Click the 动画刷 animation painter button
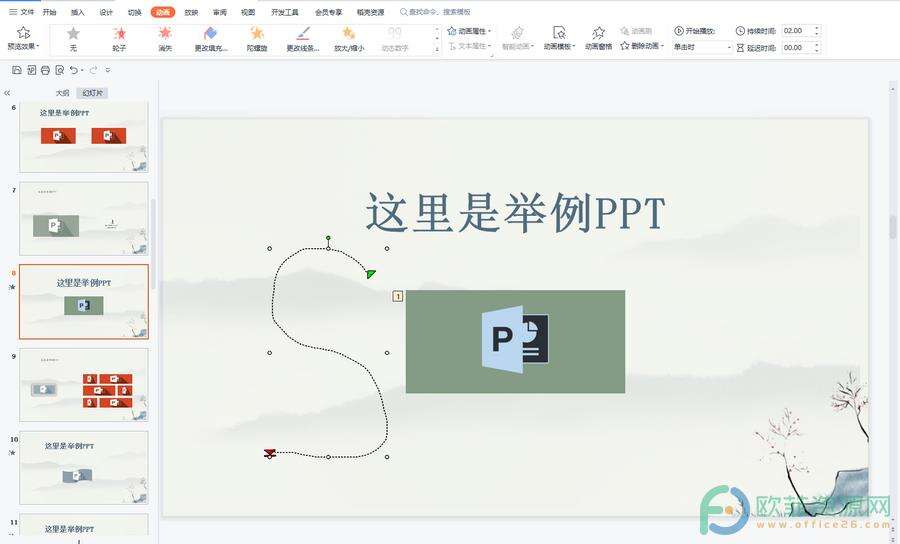Viewport: 900px width, 544px height. click(x=636, y=31)
